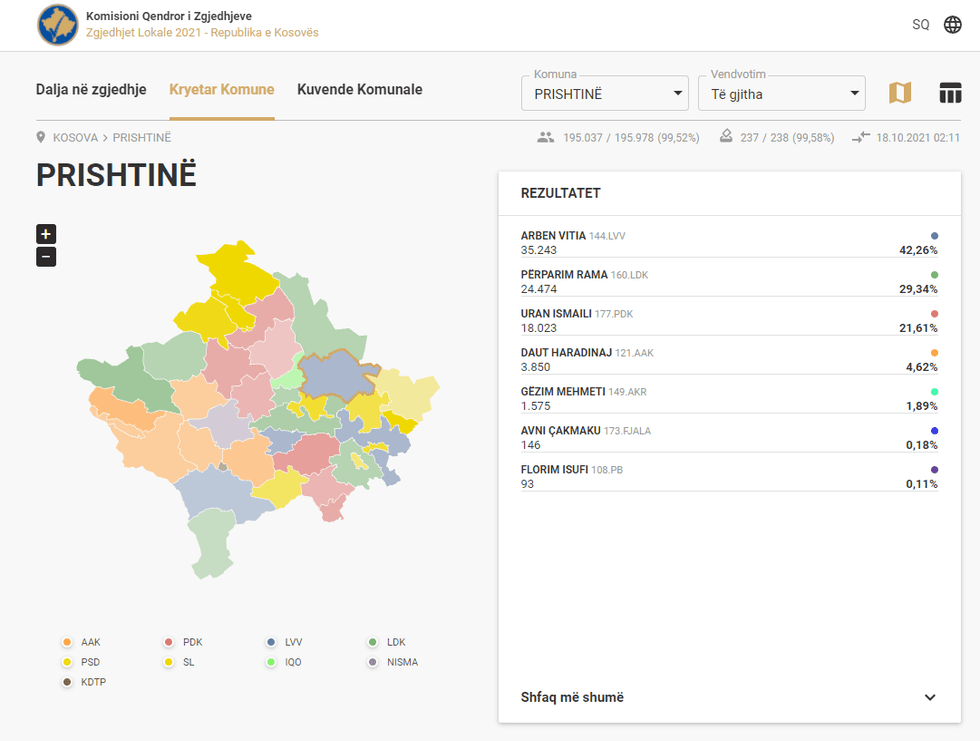The image size is (980, 741).
Task: Select Arben Vitia result row
Action: coord(728,243)
